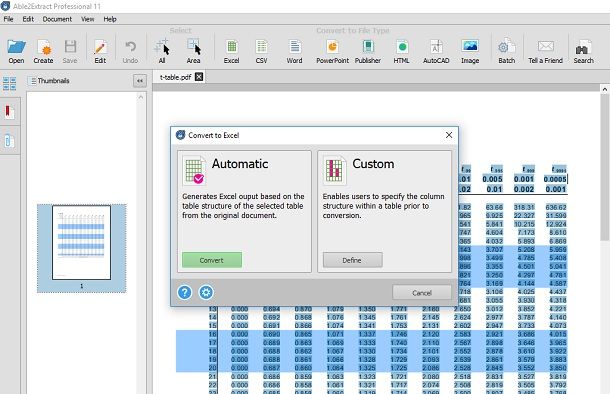
Task: Close the Convert to Excel dialog
Action: point(449,135)
